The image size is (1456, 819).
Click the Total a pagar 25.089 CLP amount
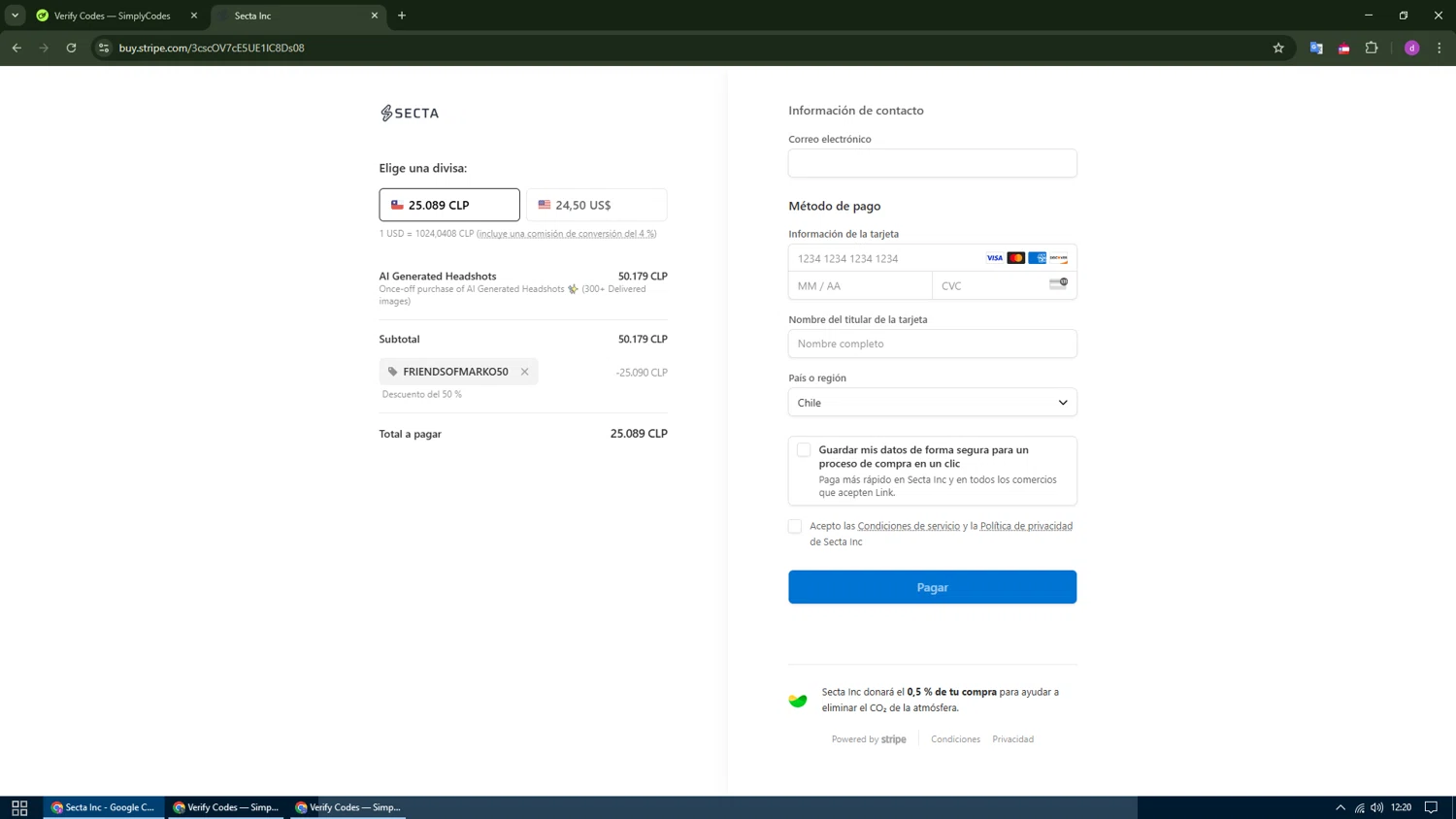[x=639, y=434]
